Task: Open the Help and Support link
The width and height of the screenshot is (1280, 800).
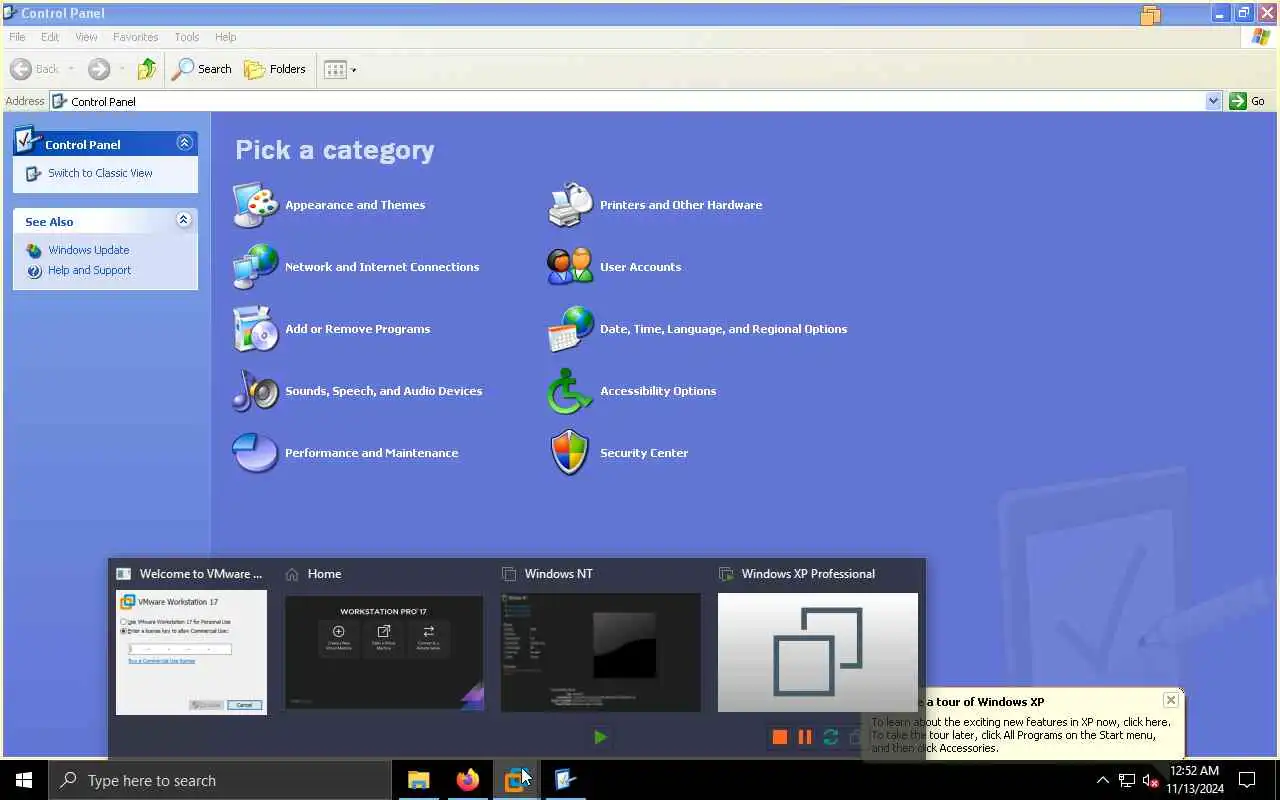Action: pos(90,270)
